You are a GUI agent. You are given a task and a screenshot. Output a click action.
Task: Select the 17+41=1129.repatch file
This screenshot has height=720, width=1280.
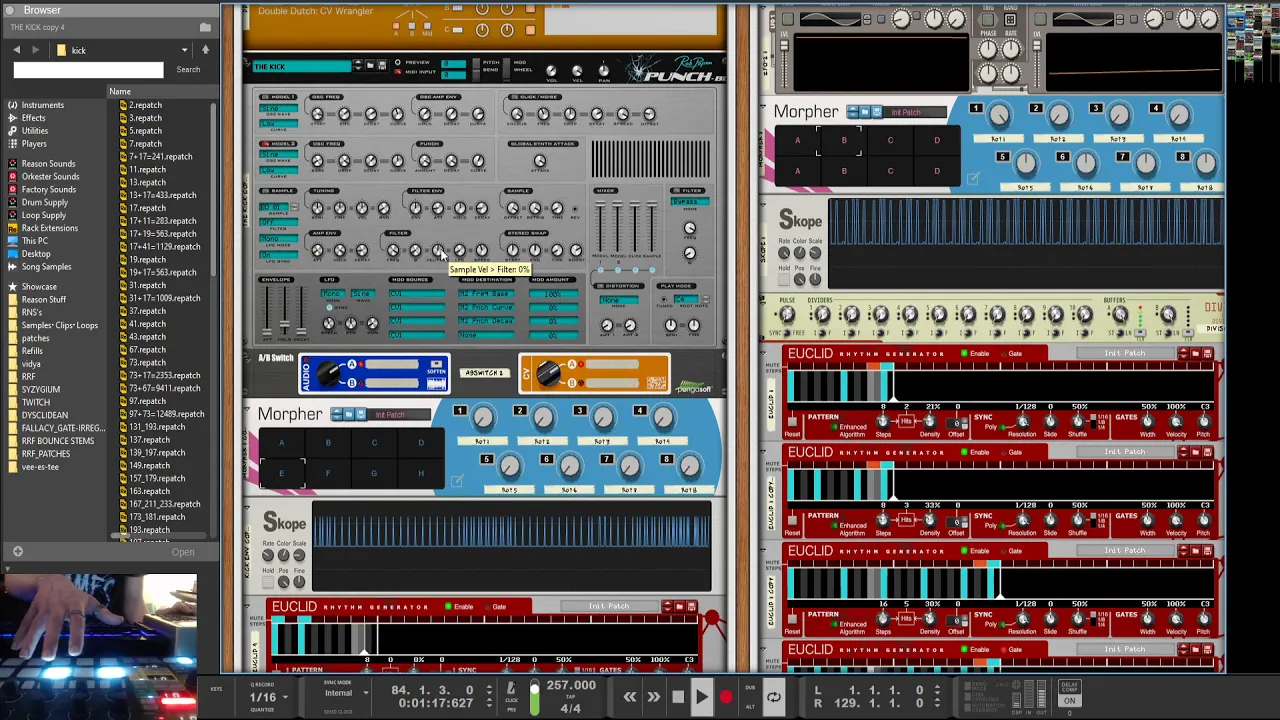164,247
